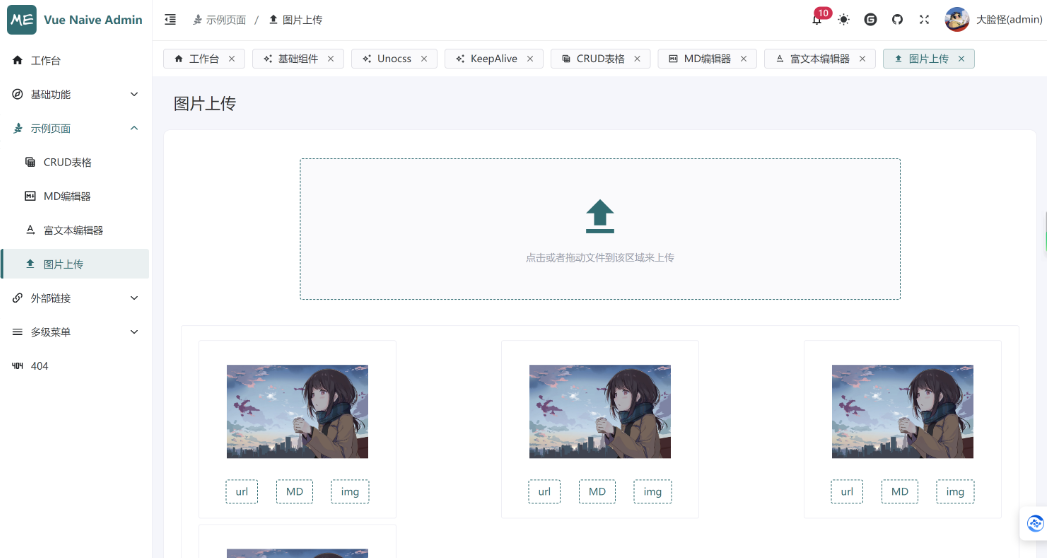
Task: Expand the 外部链接 sidebar menu
Action: pyautogui.click(x=75, y=298)
